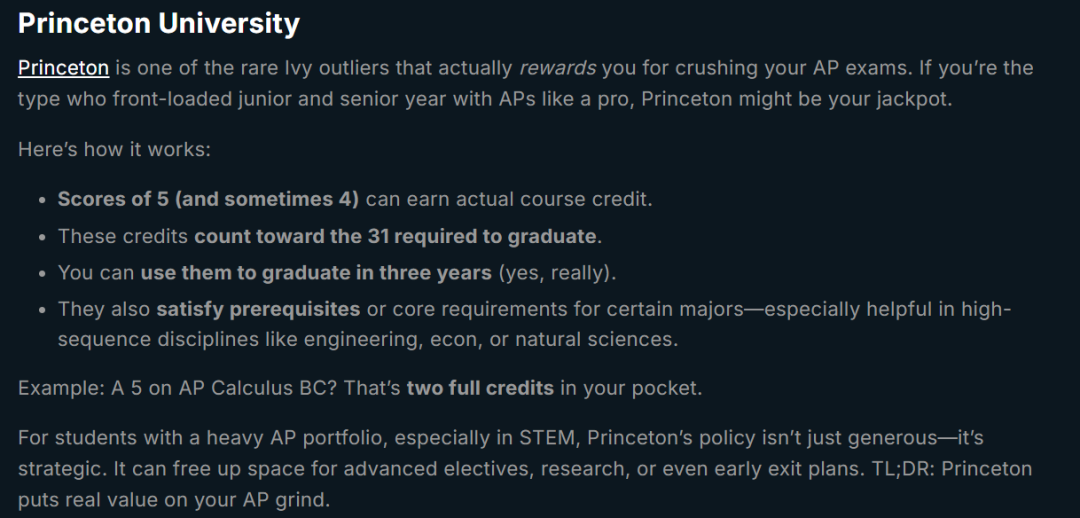
Task: Click the phrase 'can earn actual course credit'
Action: [x=509, y=198]
